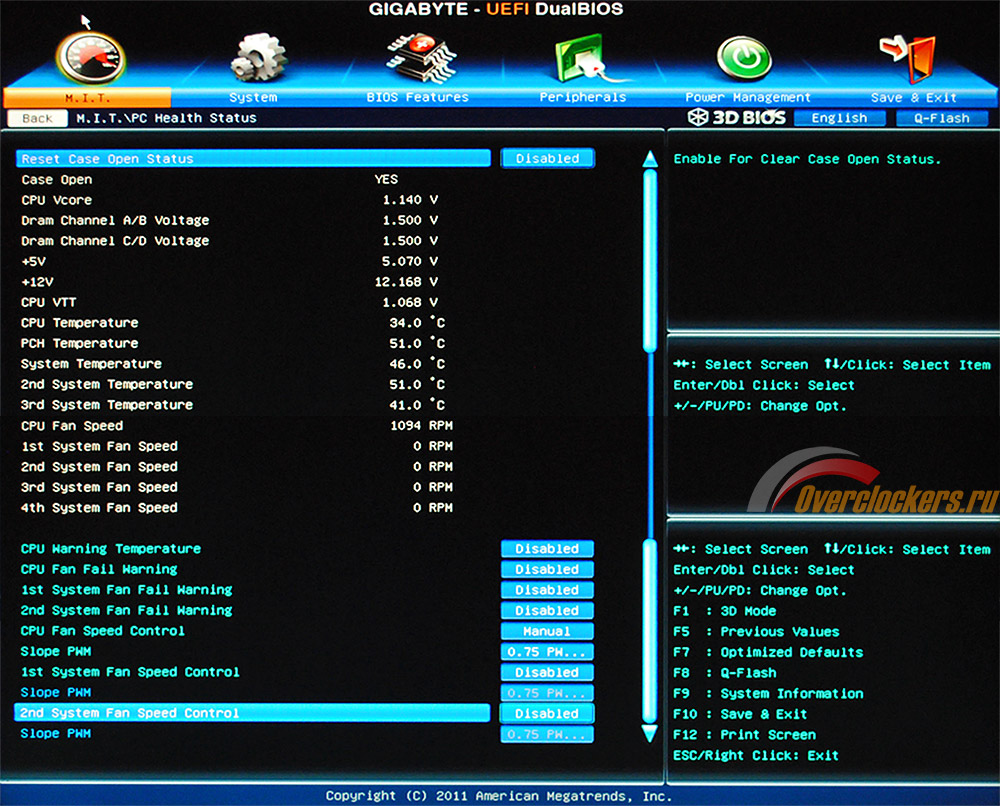Screen dimensions: 1000x806
Task: Open the Peripherals tab
Action: (582, 98)
